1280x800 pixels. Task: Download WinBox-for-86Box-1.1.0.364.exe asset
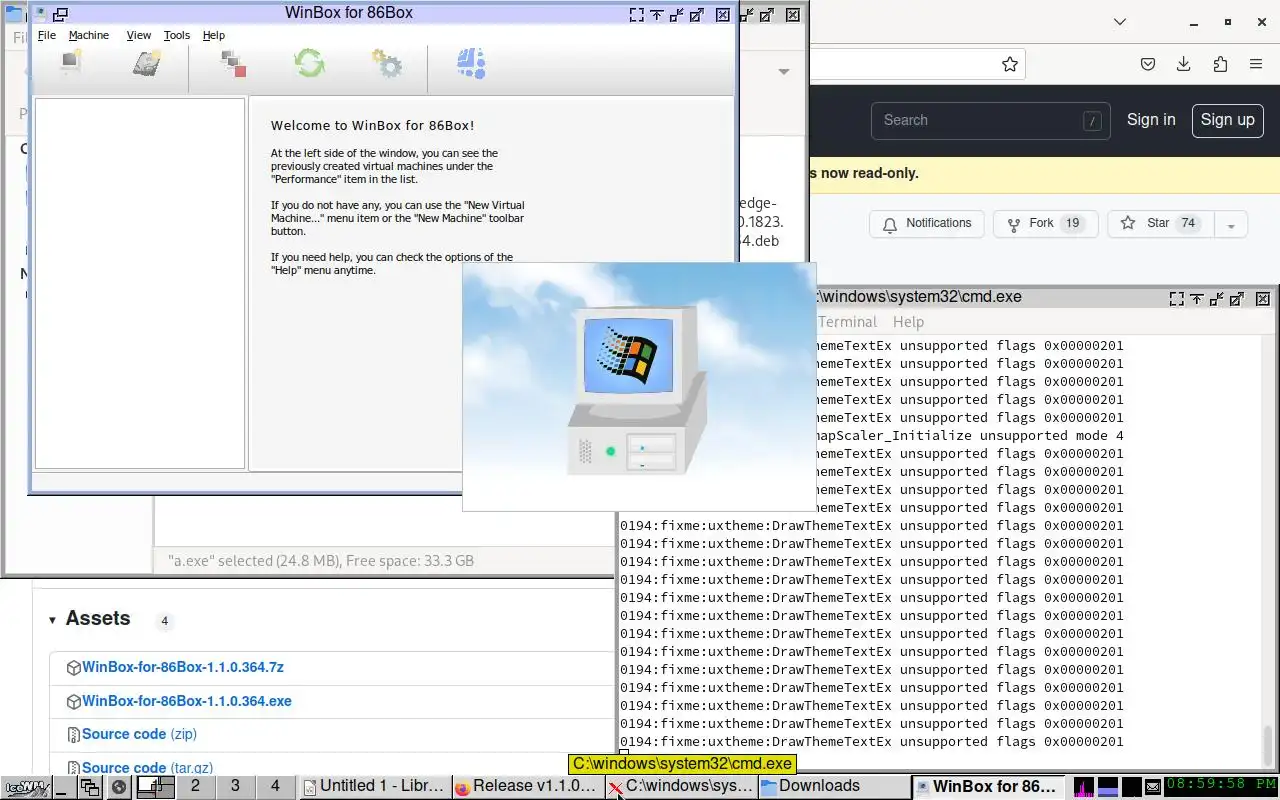(x=187, y=701)
